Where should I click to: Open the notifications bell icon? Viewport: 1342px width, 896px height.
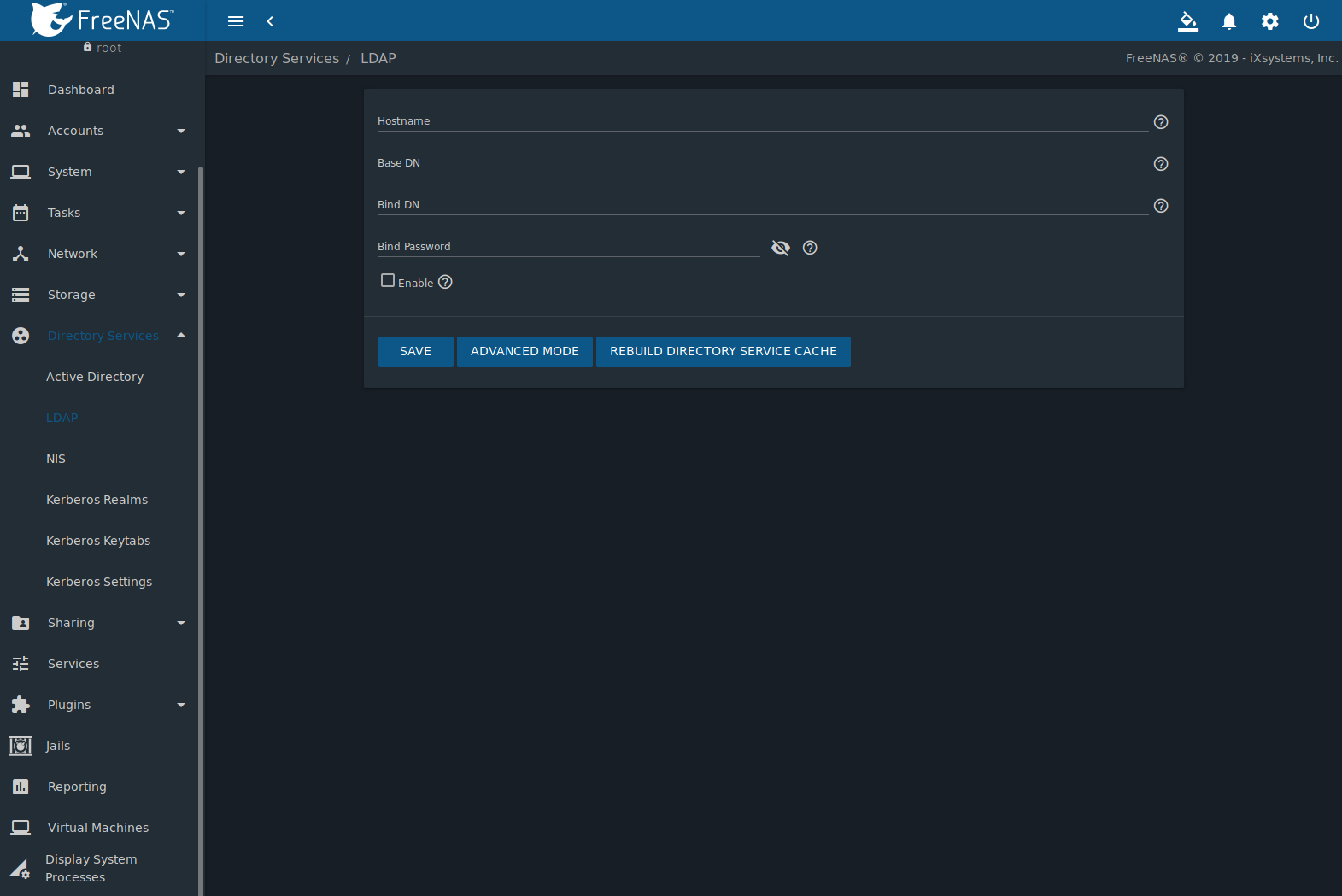click(x=1229, y=21)
